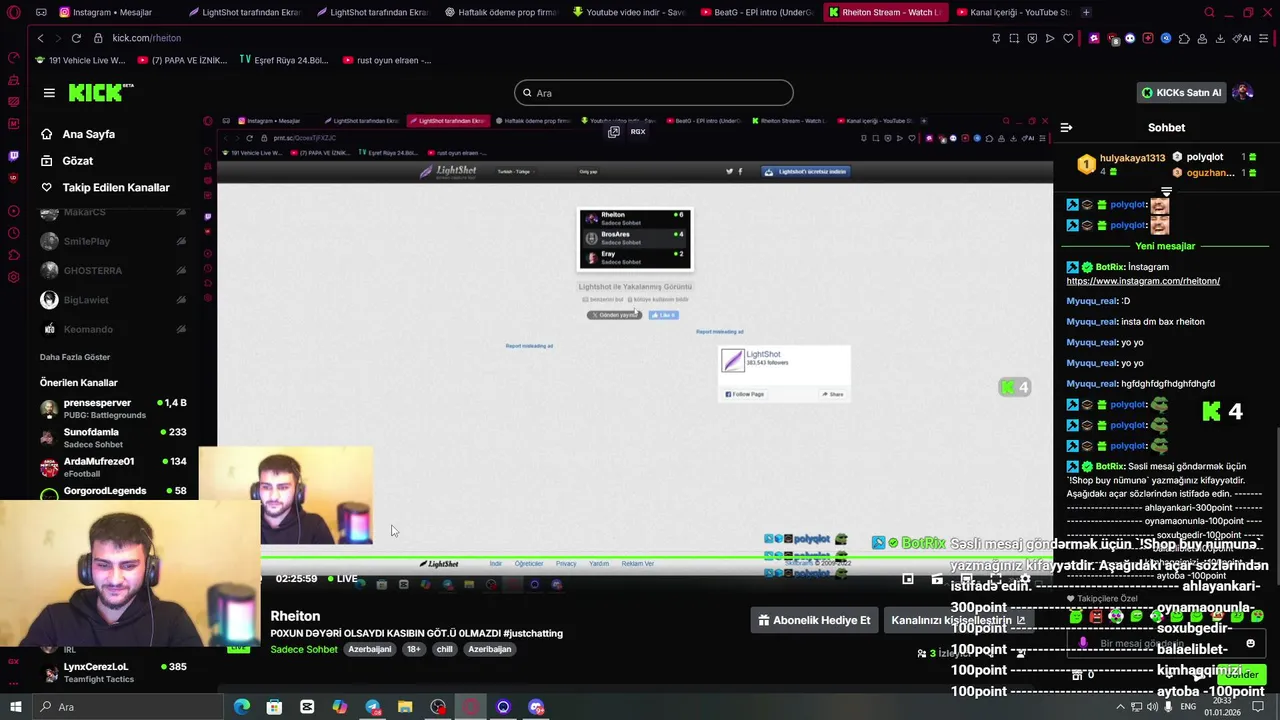Switch to Kanal içeriği YouTube Studio tab

[x=1014, y=12]
